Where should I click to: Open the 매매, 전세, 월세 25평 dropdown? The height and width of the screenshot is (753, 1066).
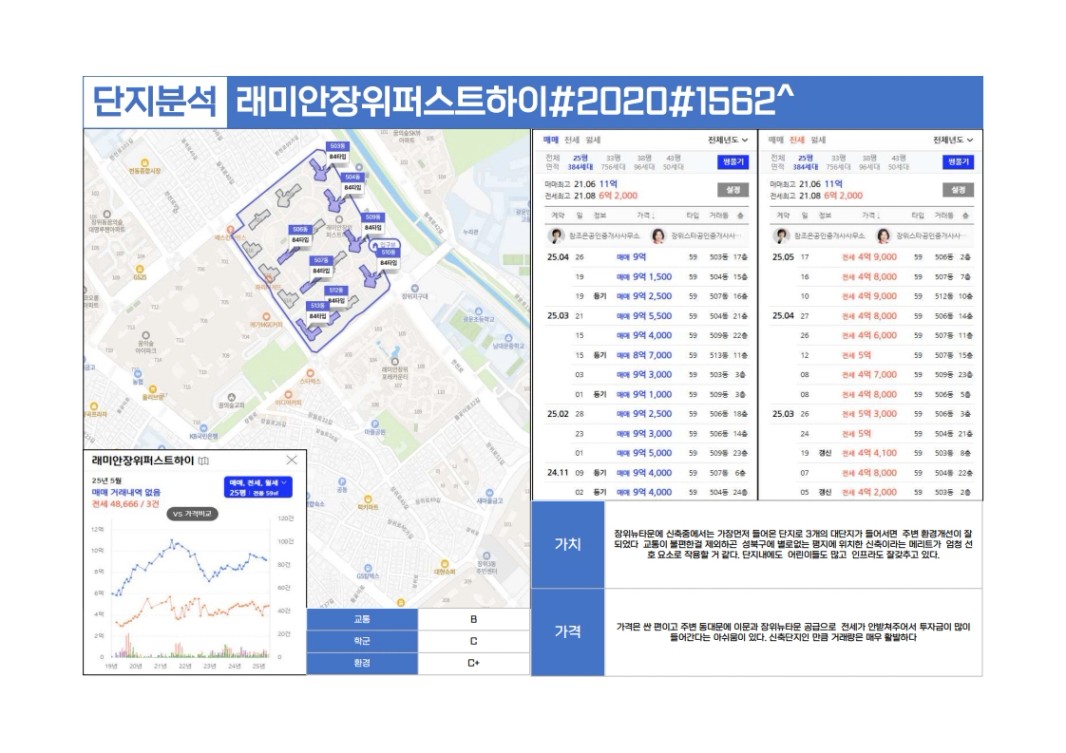pos(258,487)
